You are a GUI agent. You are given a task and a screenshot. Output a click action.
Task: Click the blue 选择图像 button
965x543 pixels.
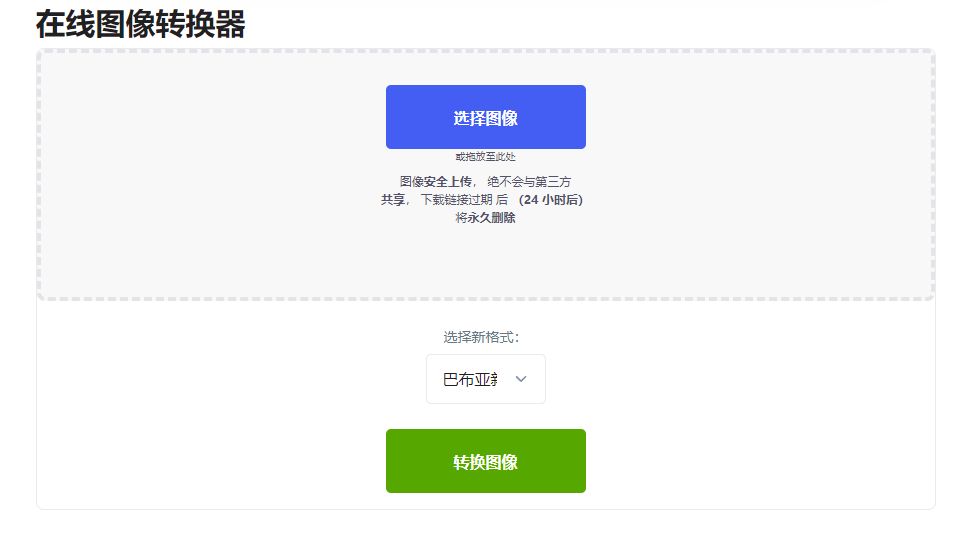pyautogui.click(x=486, y=117)
